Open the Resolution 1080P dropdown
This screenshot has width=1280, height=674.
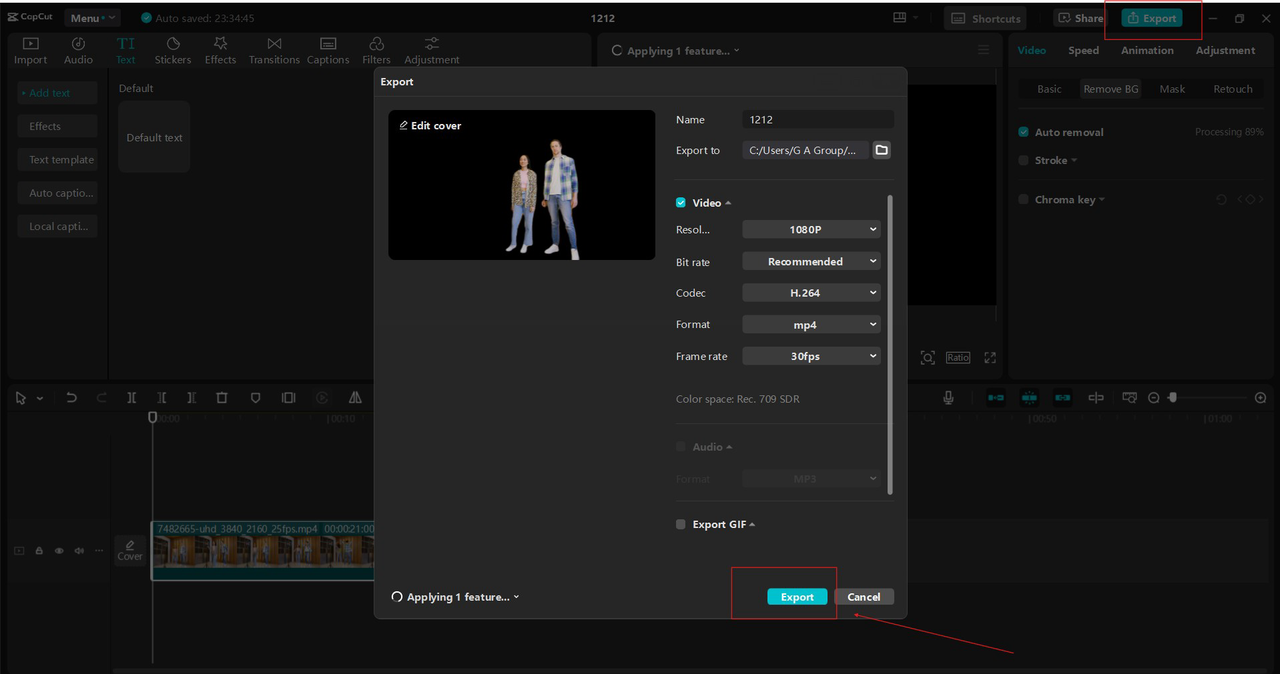pos(810,230)
